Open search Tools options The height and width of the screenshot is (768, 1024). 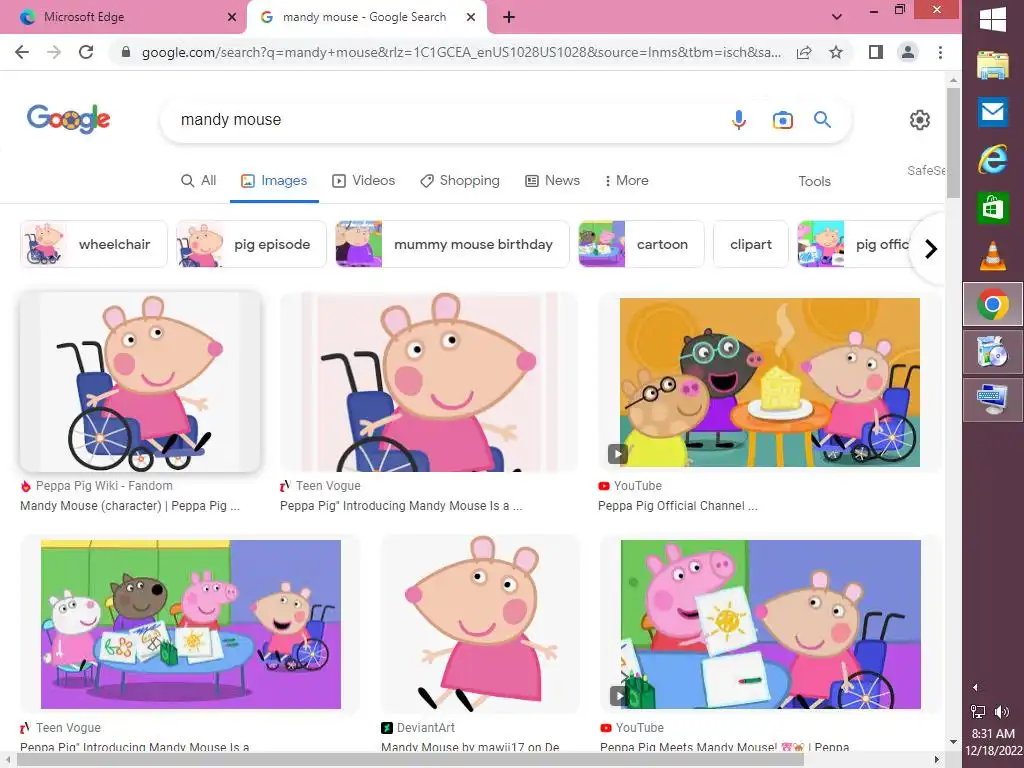(x=814, y=182)
